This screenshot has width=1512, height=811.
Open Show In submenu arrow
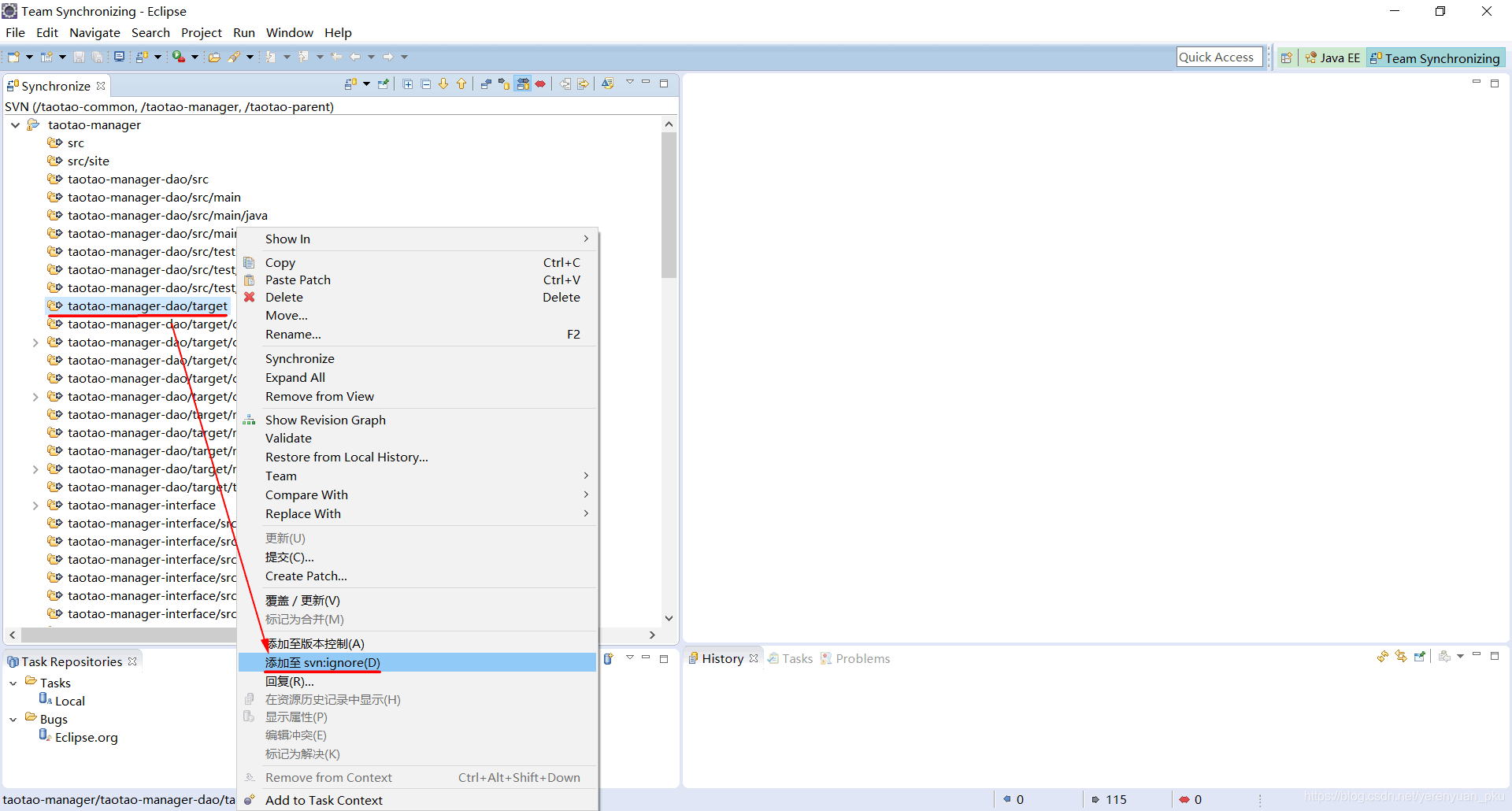click(x=586, y=239)
